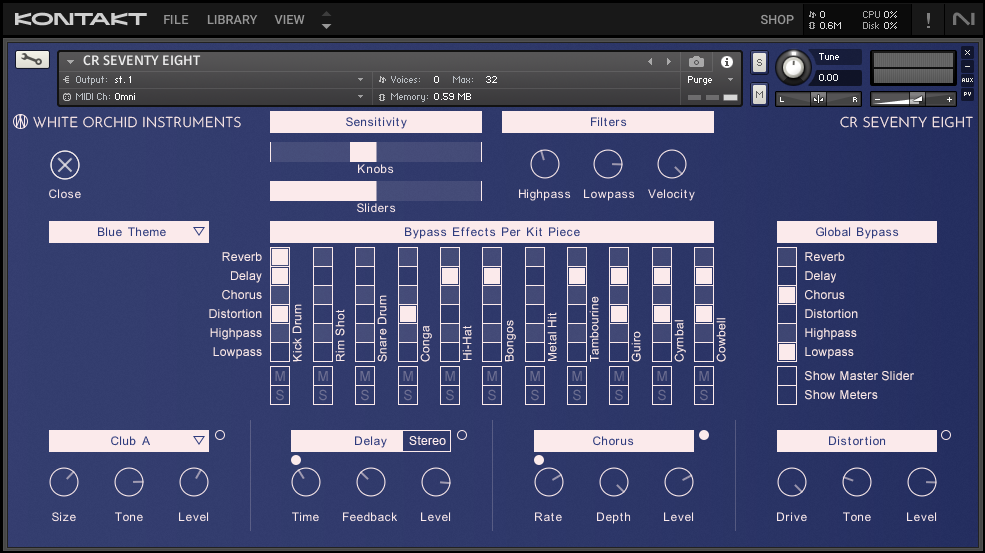The image size is (985, 553).
Task: Click the header up-down arrows stepper
Action: pos(326,20)
